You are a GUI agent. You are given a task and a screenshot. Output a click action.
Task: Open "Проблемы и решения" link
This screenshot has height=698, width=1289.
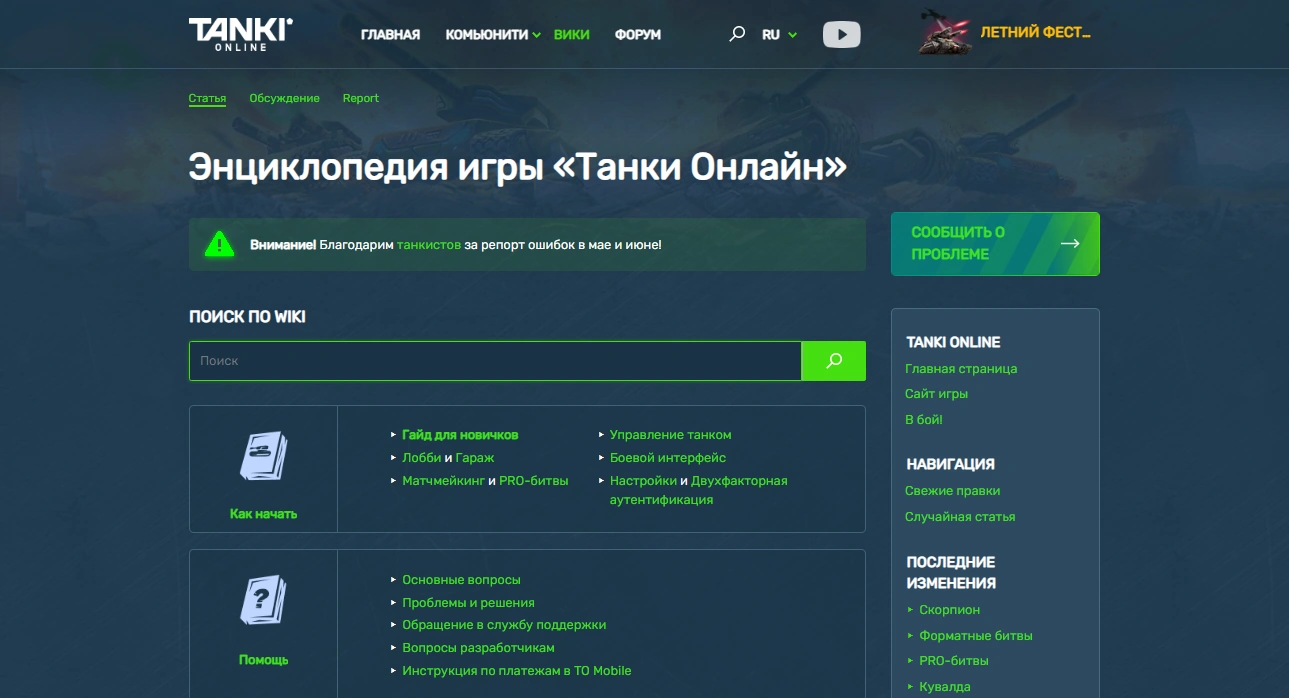(x=468, y=603)
